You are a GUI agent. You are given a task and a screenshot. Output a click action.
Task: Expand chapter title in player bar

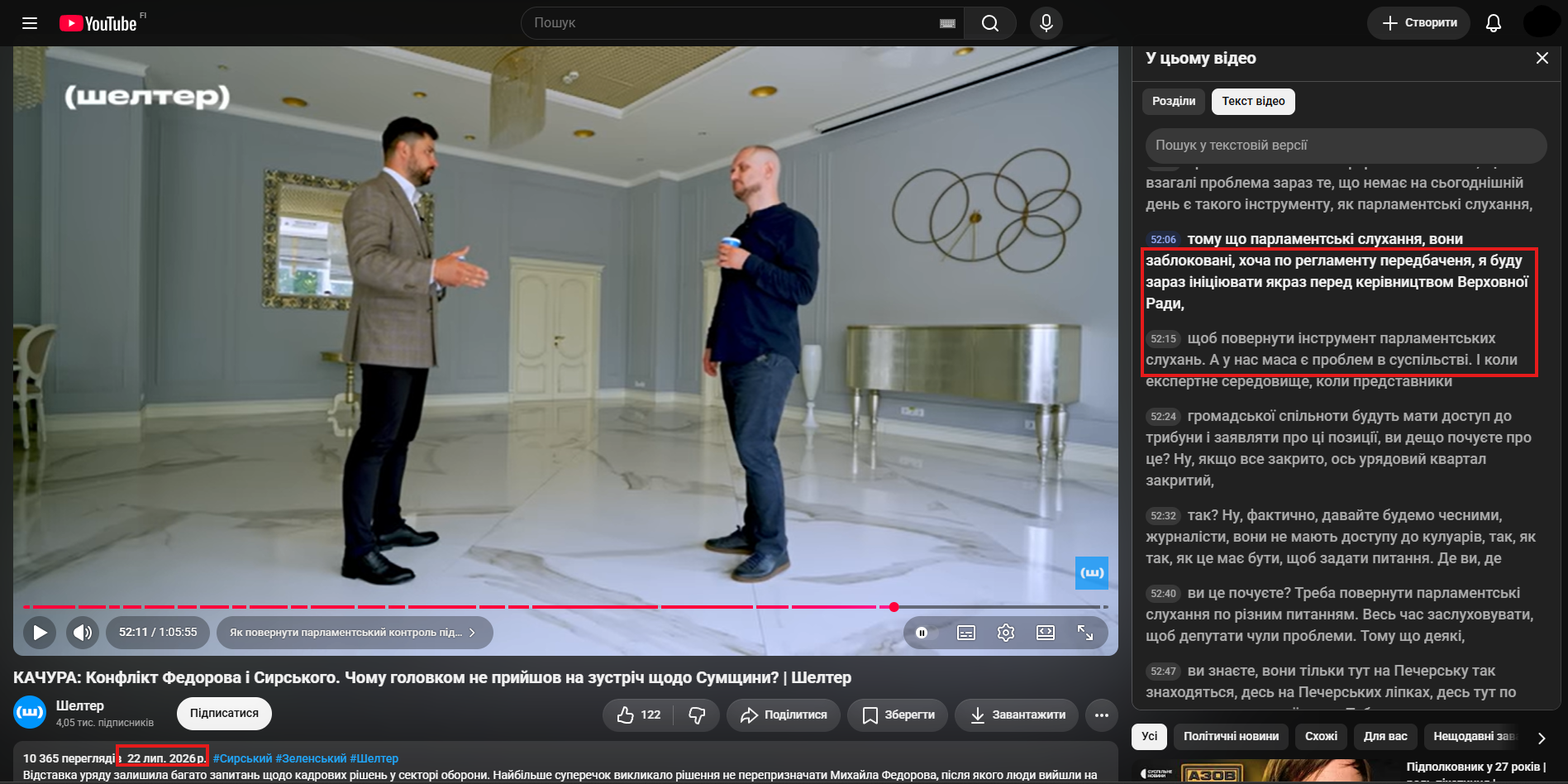[x=354, y=633]
